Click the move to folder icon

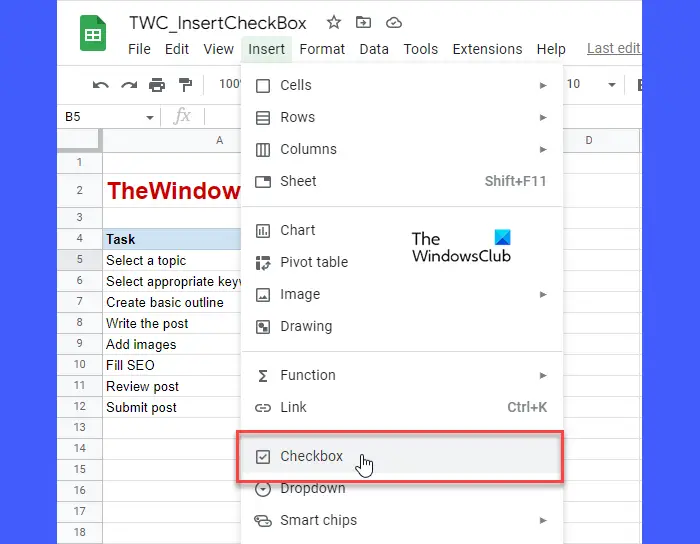[363, 22]
